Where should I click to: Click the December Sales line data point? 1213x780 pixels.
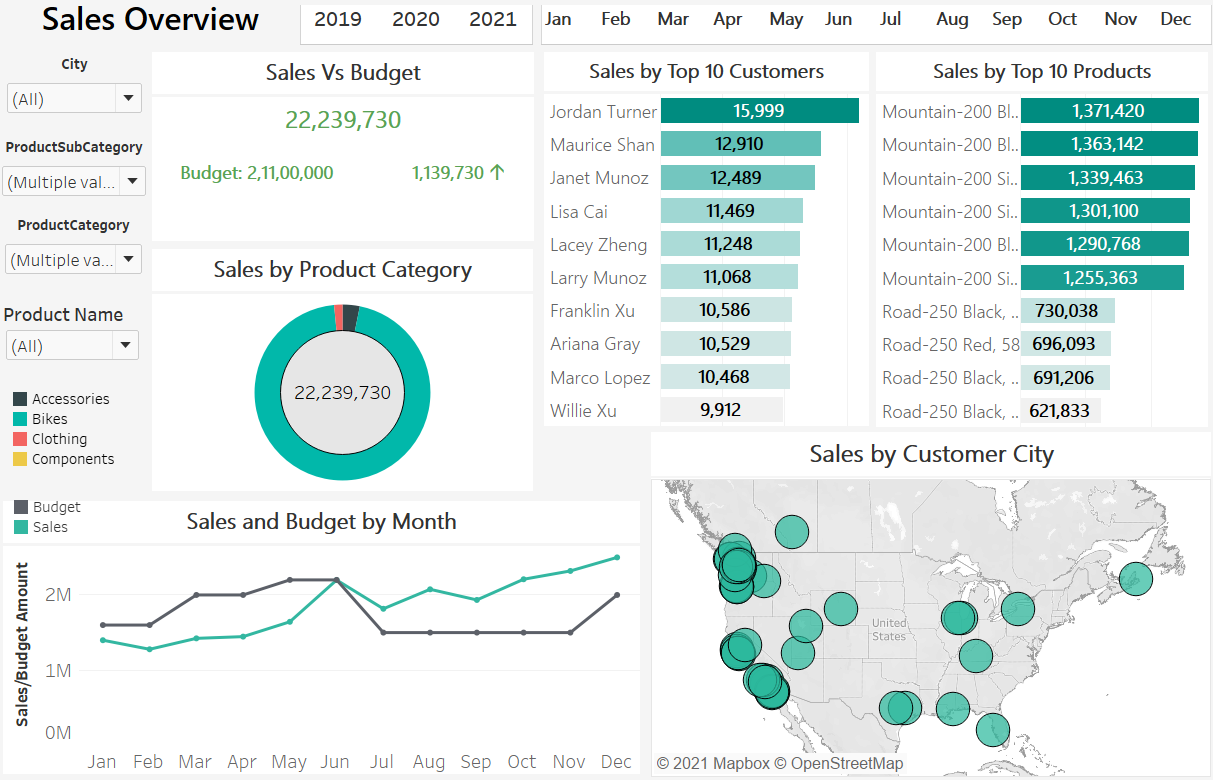617,557
